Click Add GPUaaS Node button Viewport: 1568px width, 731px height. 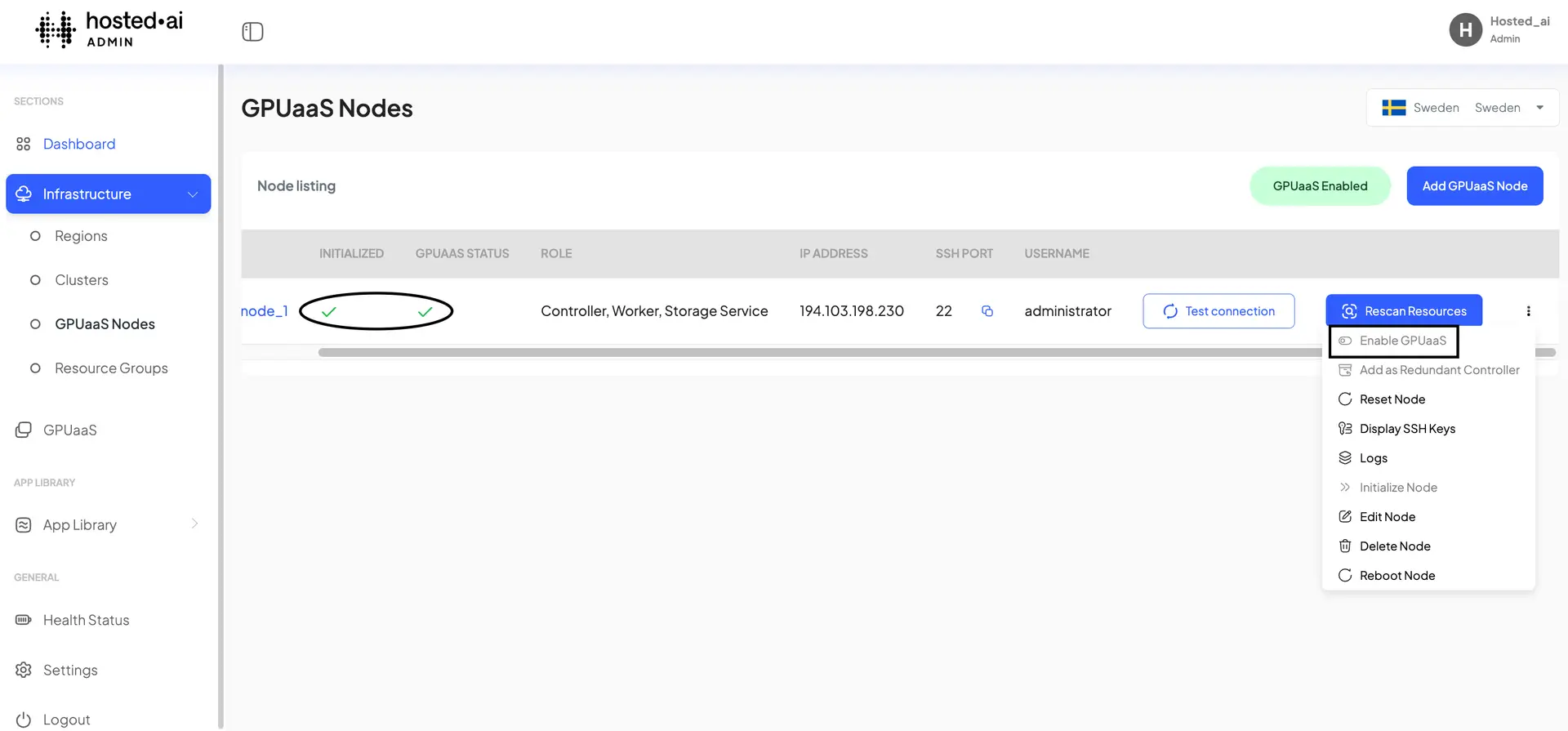1474,186
